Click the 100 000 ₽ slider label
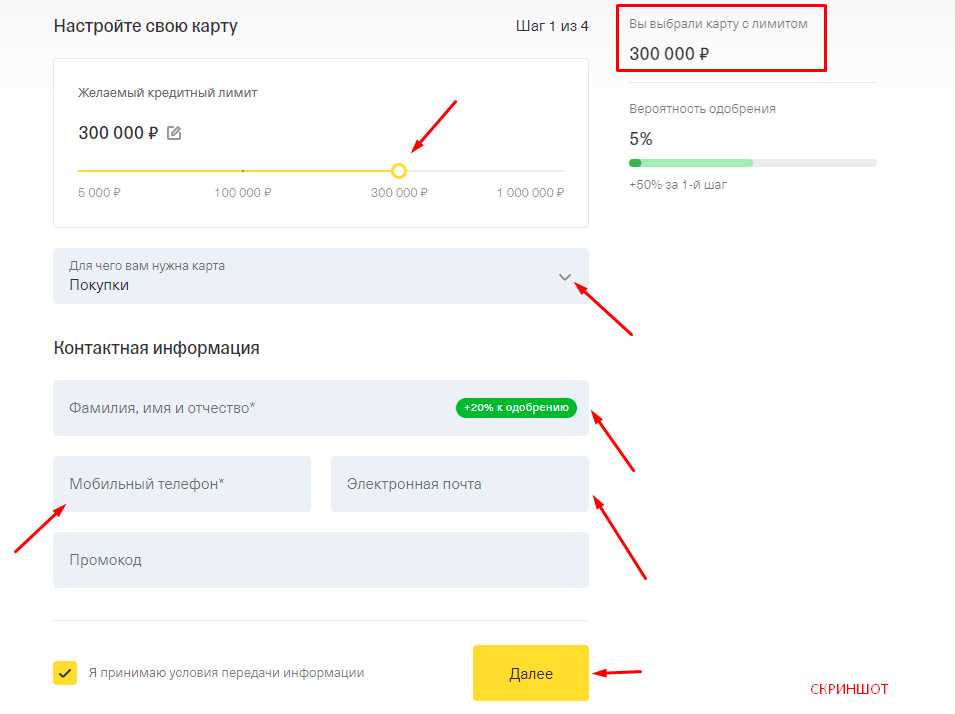 pyautogui.click(x=242, y=193)
